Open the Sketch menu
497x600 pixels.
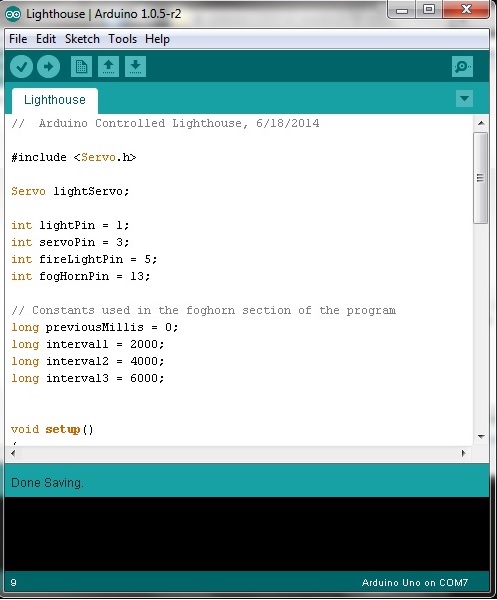point(82,39)
